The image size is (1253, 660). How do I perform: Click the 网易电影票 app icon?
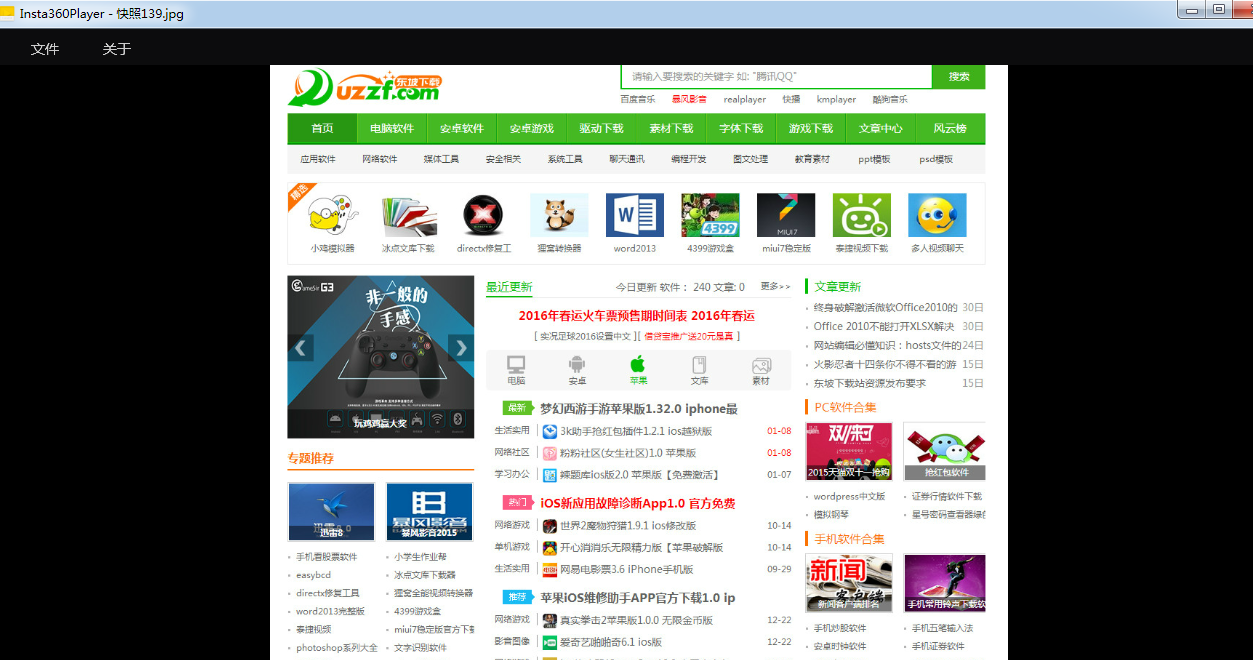549,569
